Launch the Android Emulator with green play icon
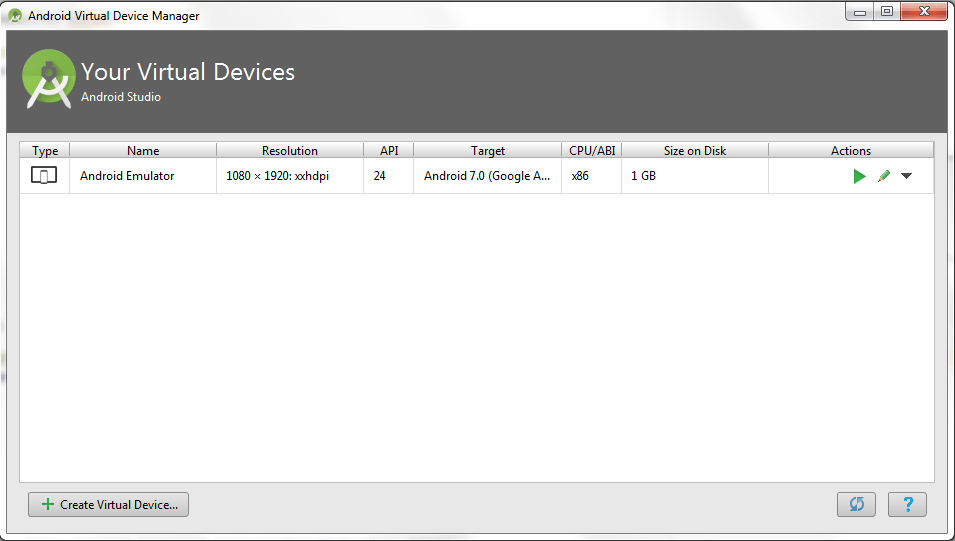Viewport: 955px width, 541px height. (x=859, y=177)
